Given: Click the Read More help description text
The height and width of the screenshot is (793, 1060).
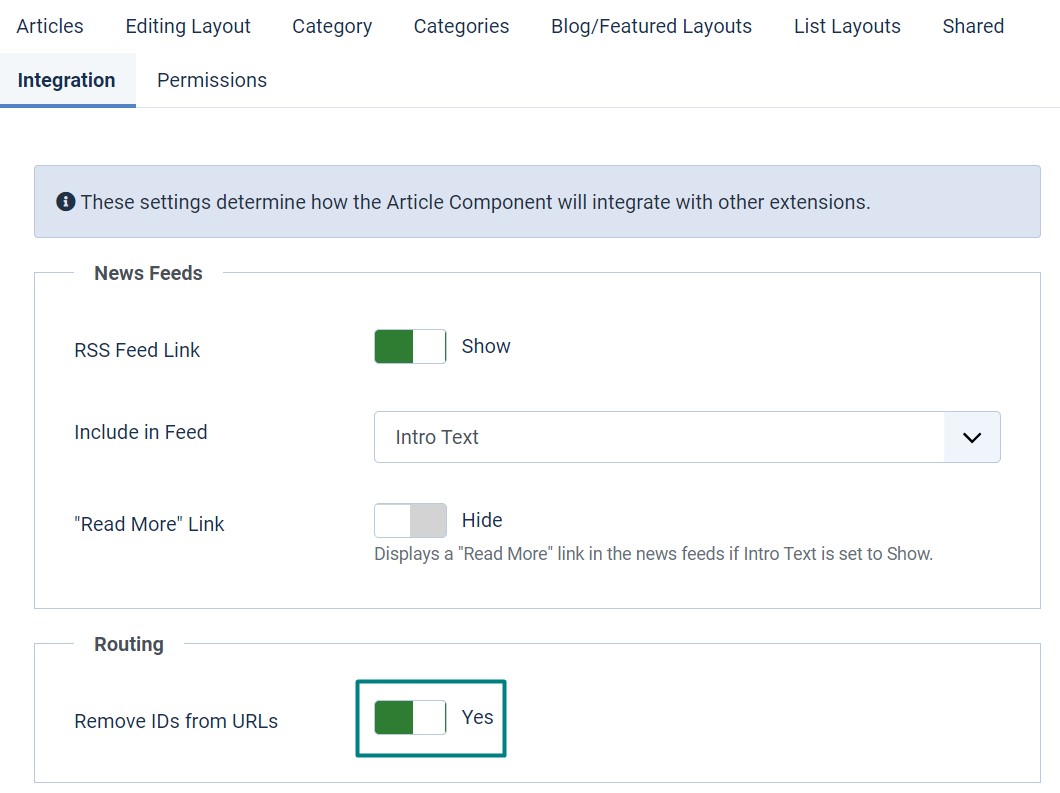Looking at the screenshot, I should (x=653, y=554).
